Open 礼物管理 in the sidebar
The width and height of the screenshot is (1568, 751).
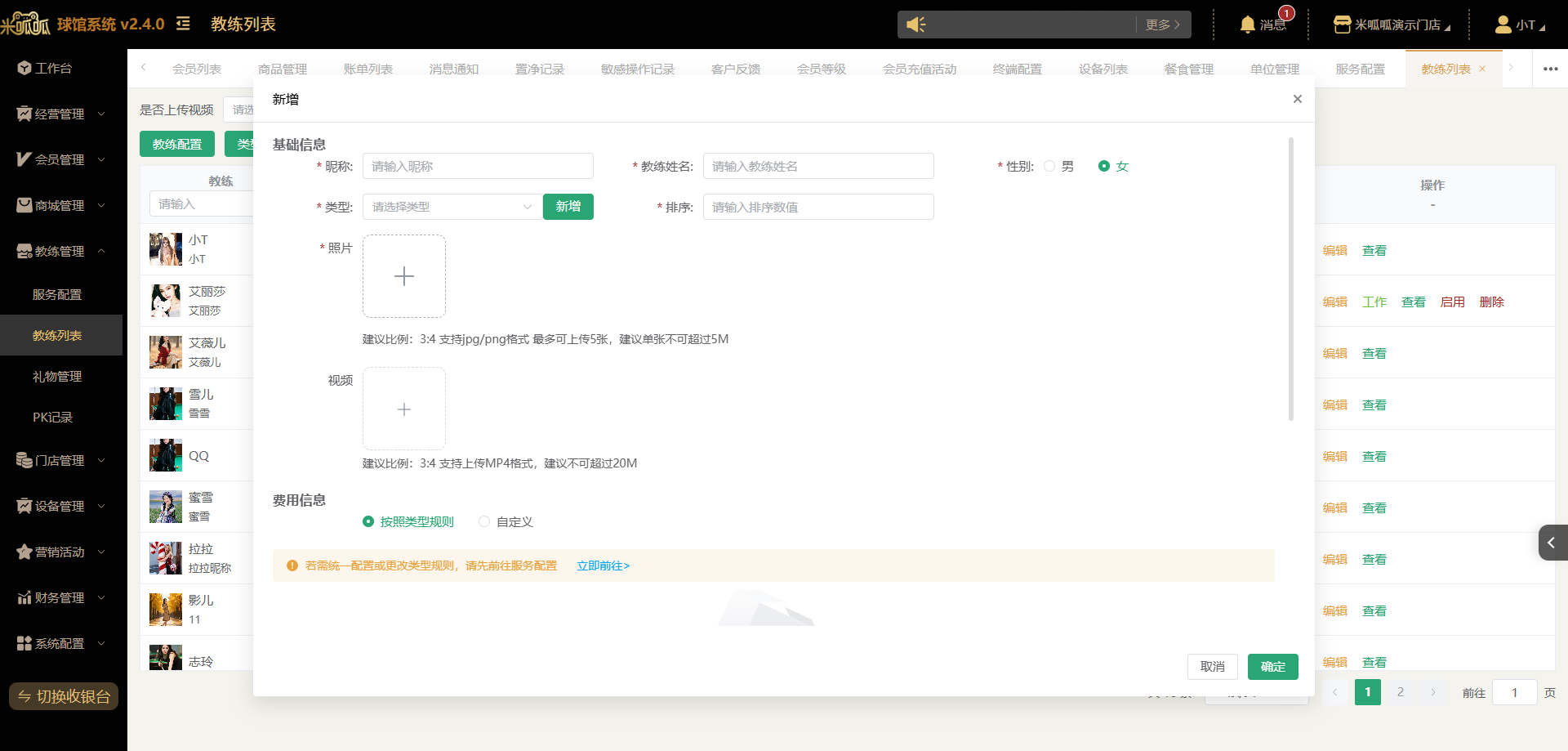point(57,376)
